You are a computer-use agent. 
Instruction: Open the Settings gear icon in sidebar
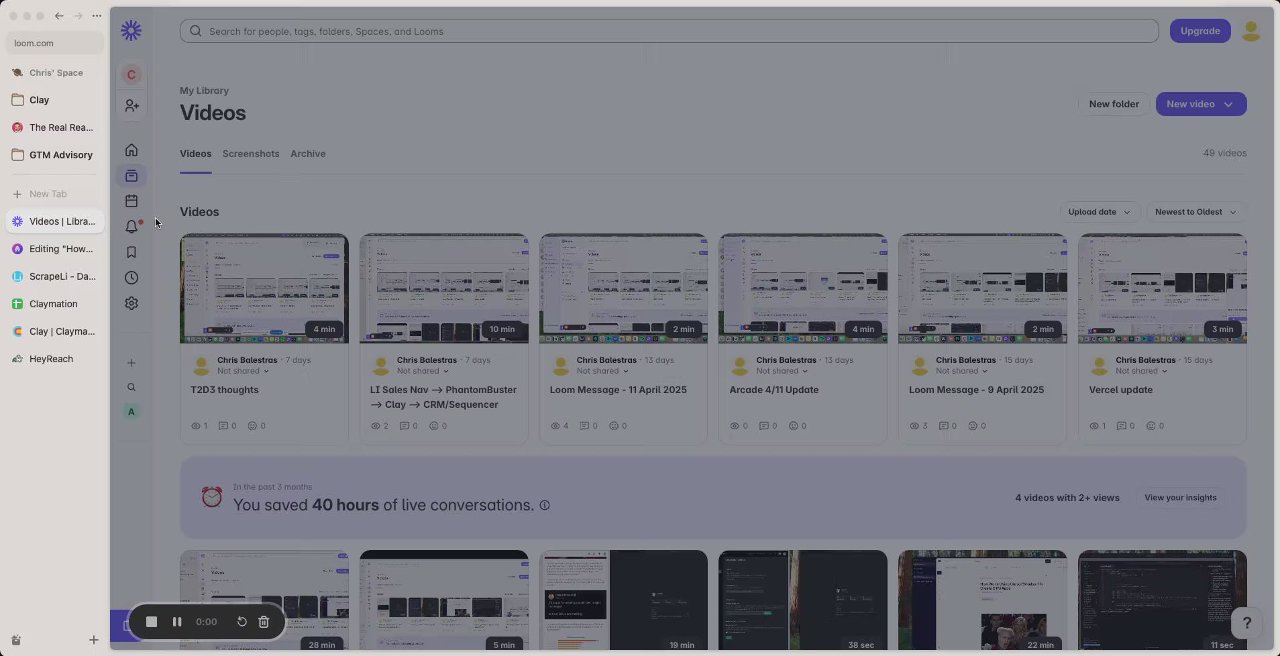pos(131,303)
